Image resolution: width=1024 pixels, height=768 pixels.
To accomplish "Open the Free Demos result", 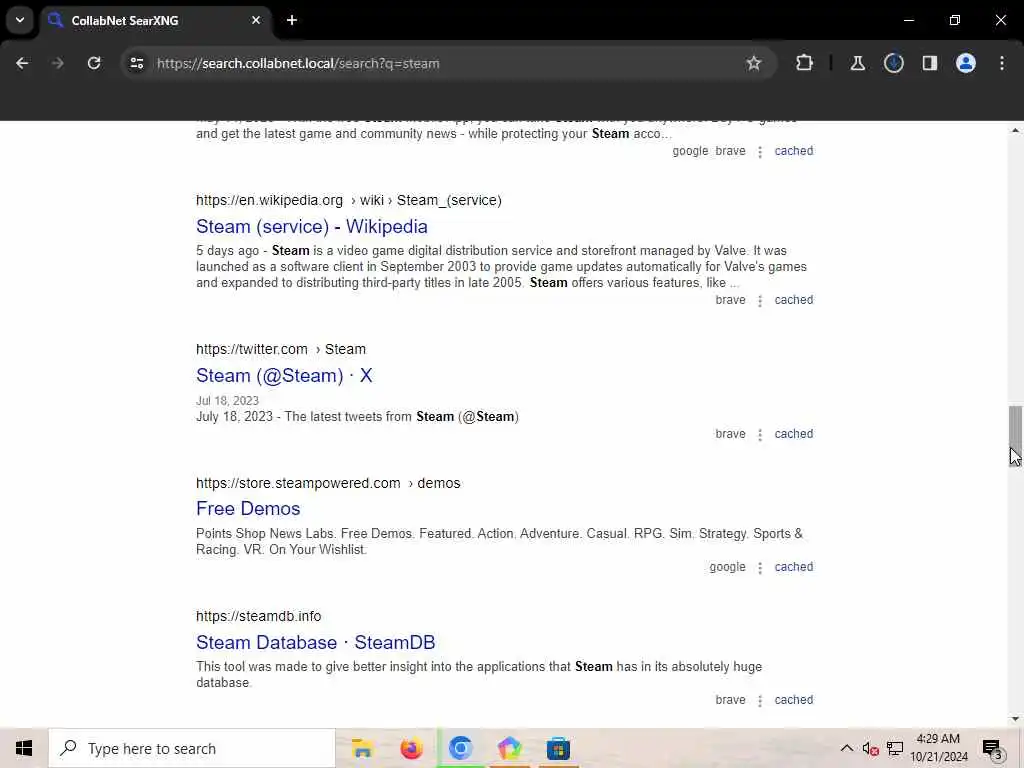I will coord(248,509).
